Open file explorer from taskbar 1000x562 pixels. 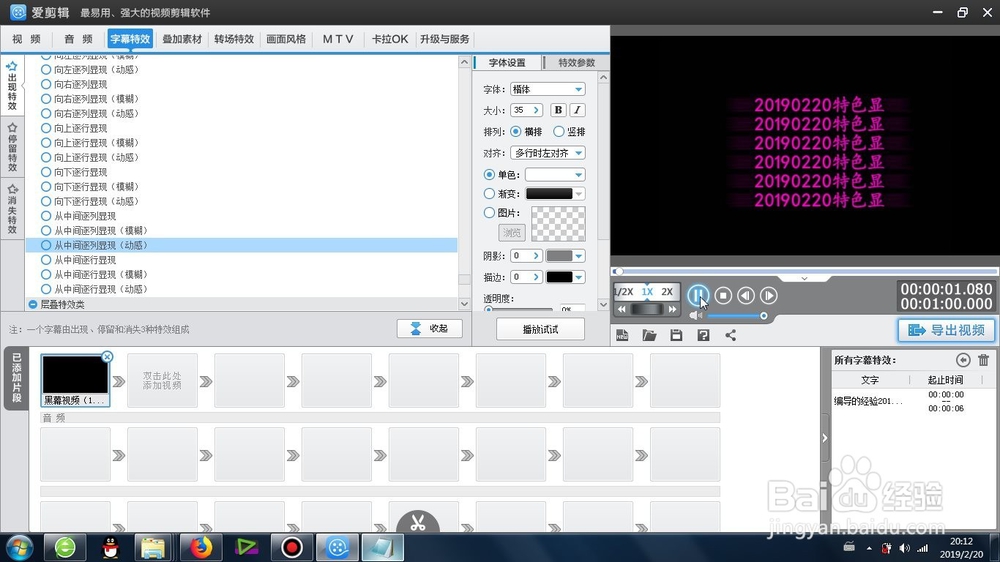153,547
